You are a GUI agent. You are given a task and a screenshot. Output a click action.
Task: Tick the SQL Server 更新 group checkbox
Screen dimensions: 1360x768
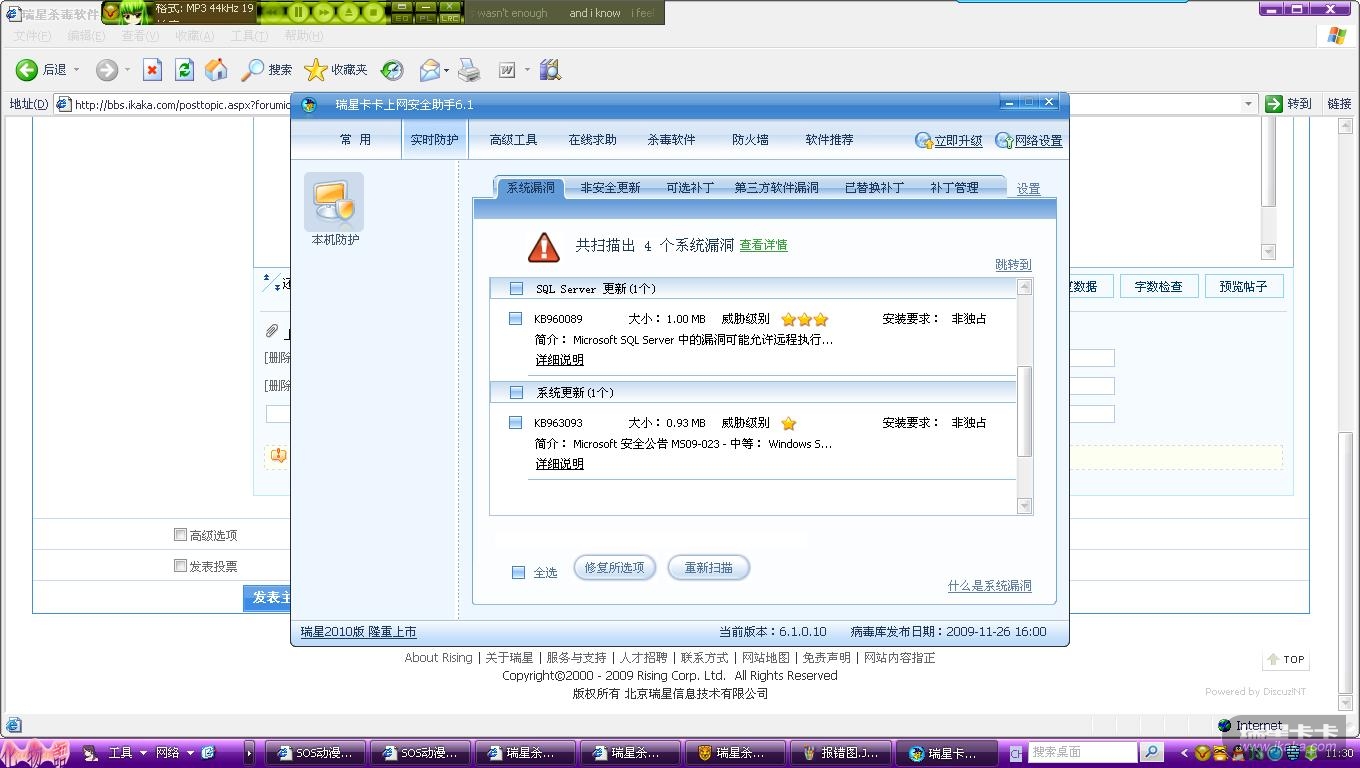tap(516, 289)
